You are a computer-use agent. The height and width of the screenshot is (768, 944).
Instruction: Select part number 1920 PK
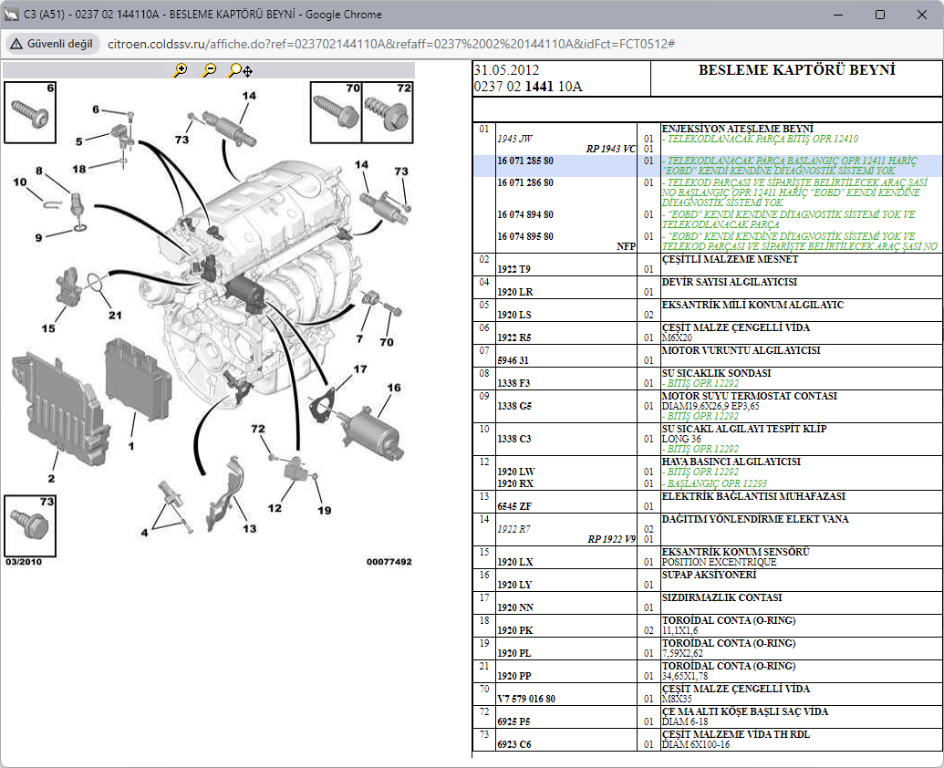(514, 630)
